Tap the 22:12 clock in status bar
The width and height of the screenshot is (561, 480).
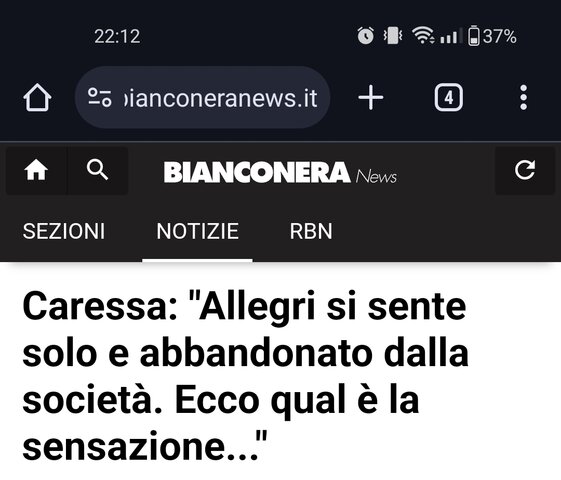pos(117,36)
